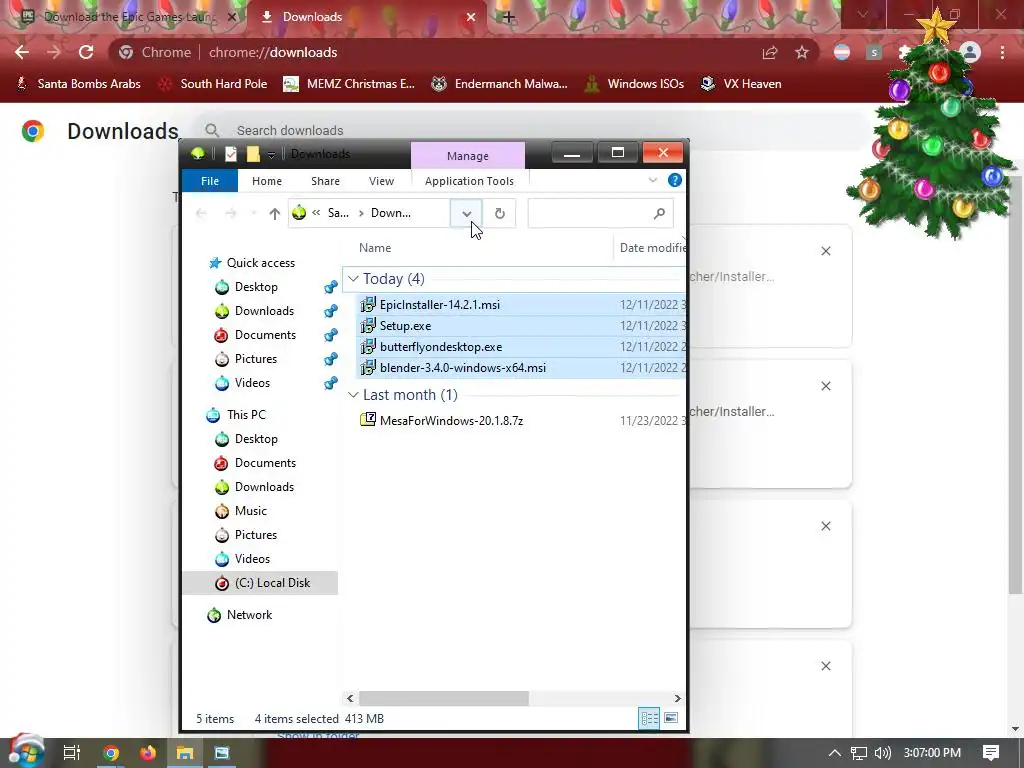The height and width of the screenshot is (768, 1024).
Task: Open (C:) Local Disk drive
Action: tap(272, 583)
